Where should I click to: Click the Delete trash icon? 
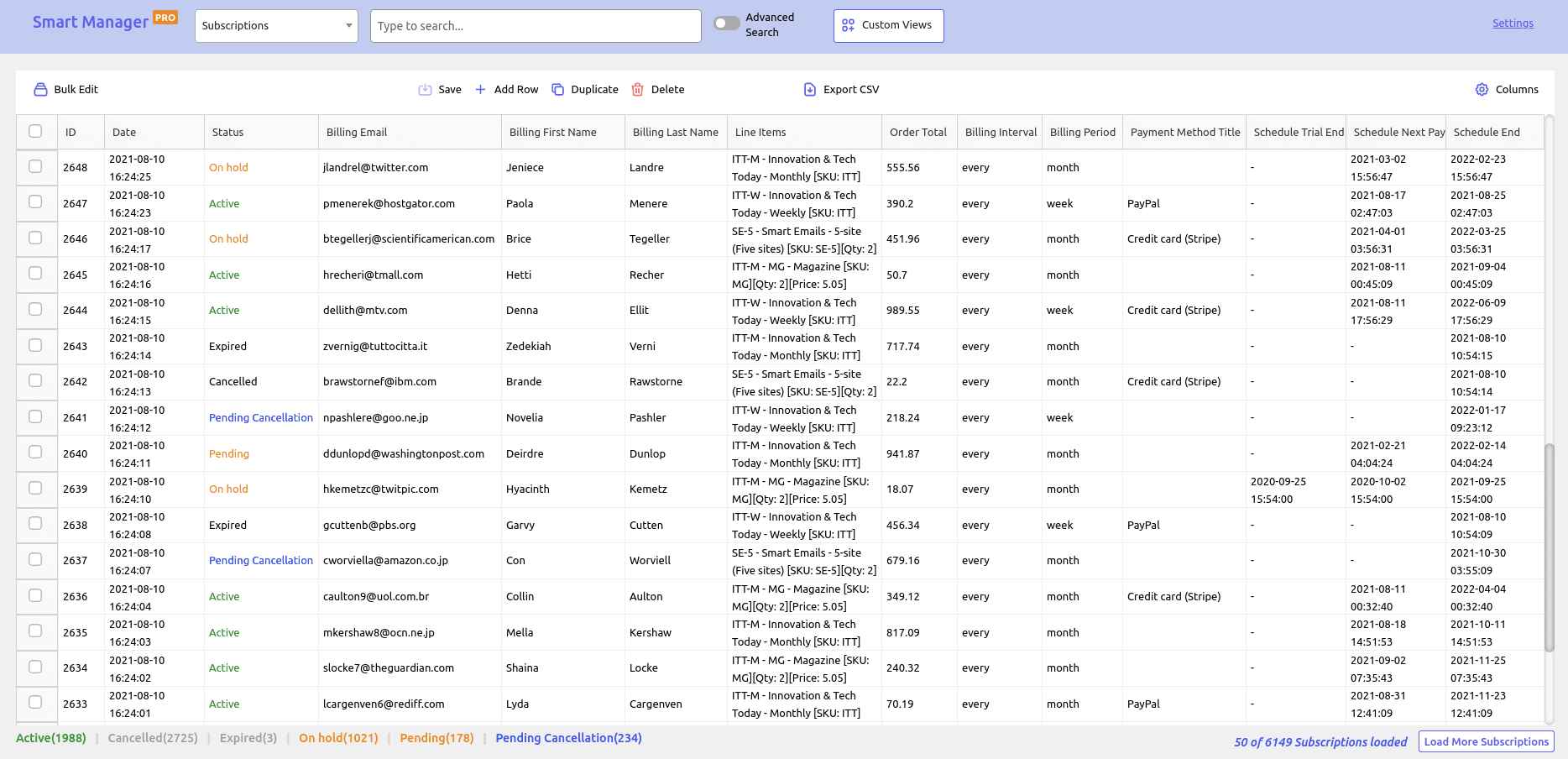[x=638, y=89]
